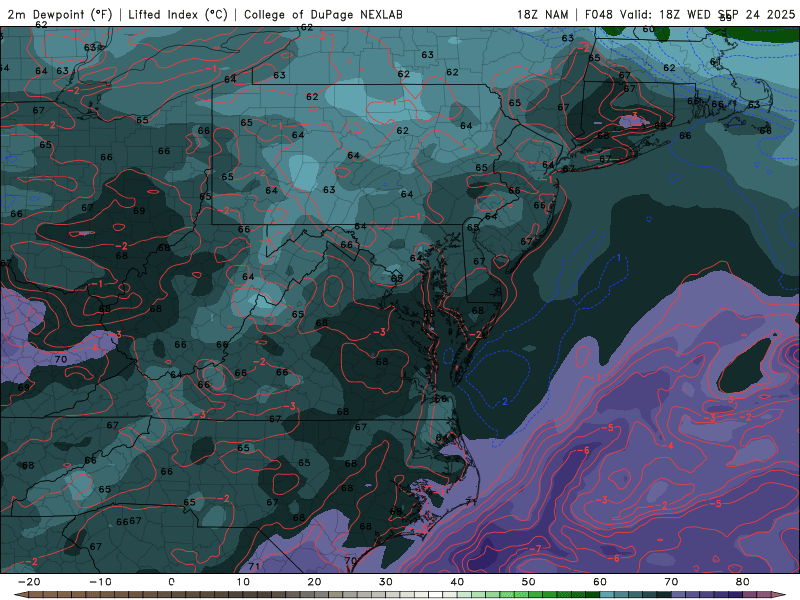Click the "2m Dewpoint (°F)" title text
Image resolution: width=800 pixels, height=600 pixels.
(59, 15)
